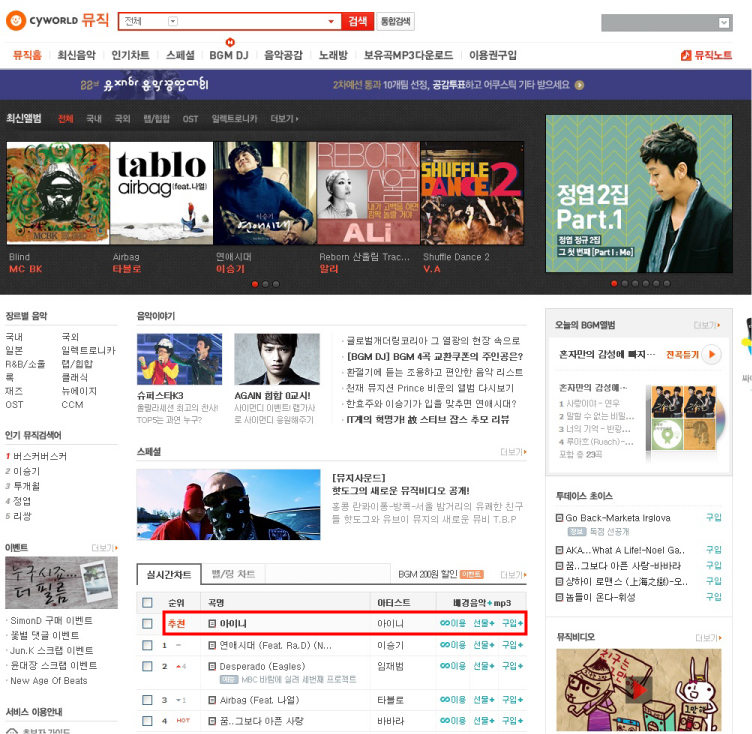Select the 실시간차트 tab
Viewport: 752px width, 734px height.
[169, 574]
